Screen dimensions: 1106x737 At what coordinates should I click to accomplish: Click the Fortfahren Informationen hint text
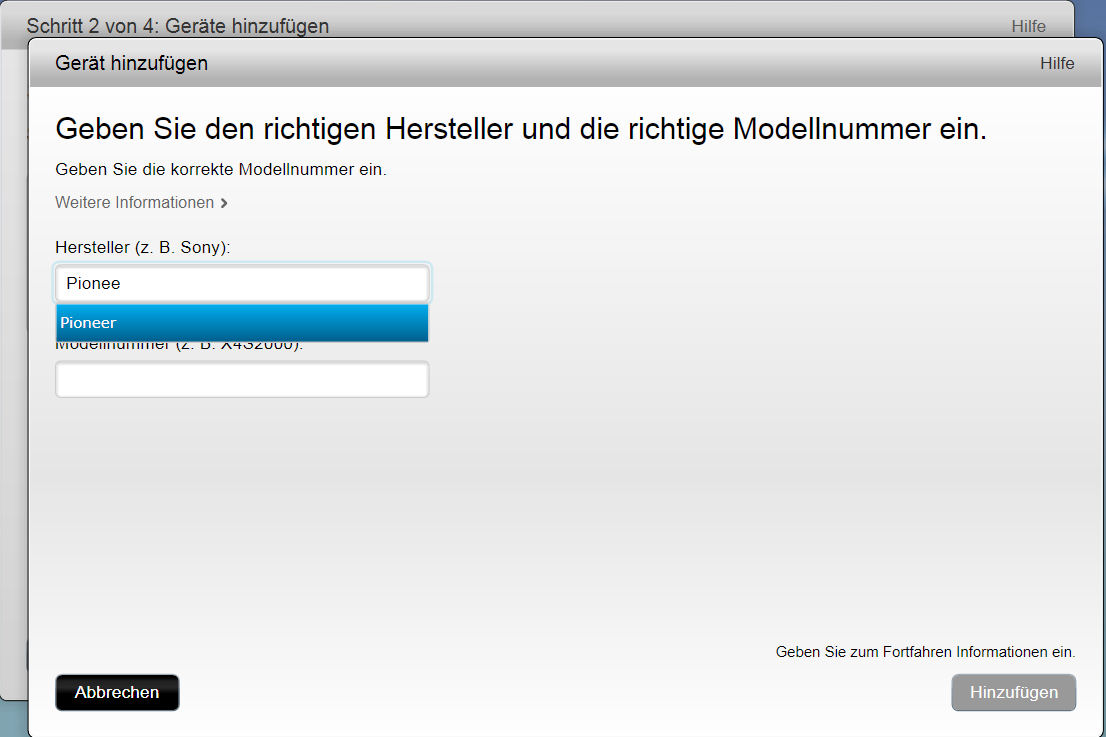925,652
